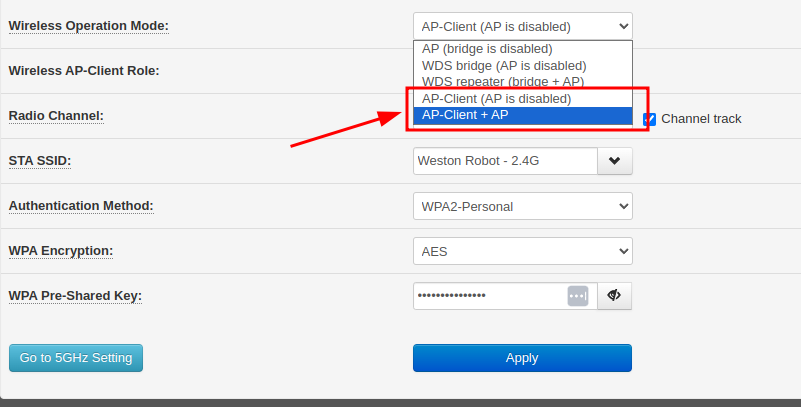Toggle password visibility eye icon
The height and width of the screenshot is (407, 801).
(614, 296)
